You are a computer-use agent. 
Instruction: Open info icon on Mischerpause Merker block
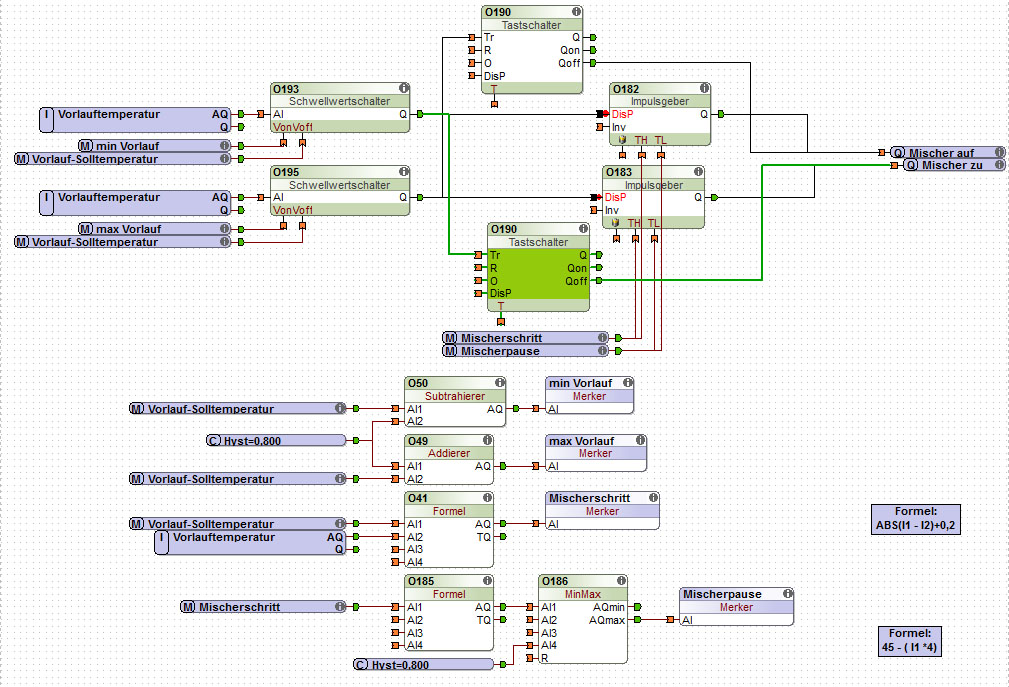[x=788, y=594]
